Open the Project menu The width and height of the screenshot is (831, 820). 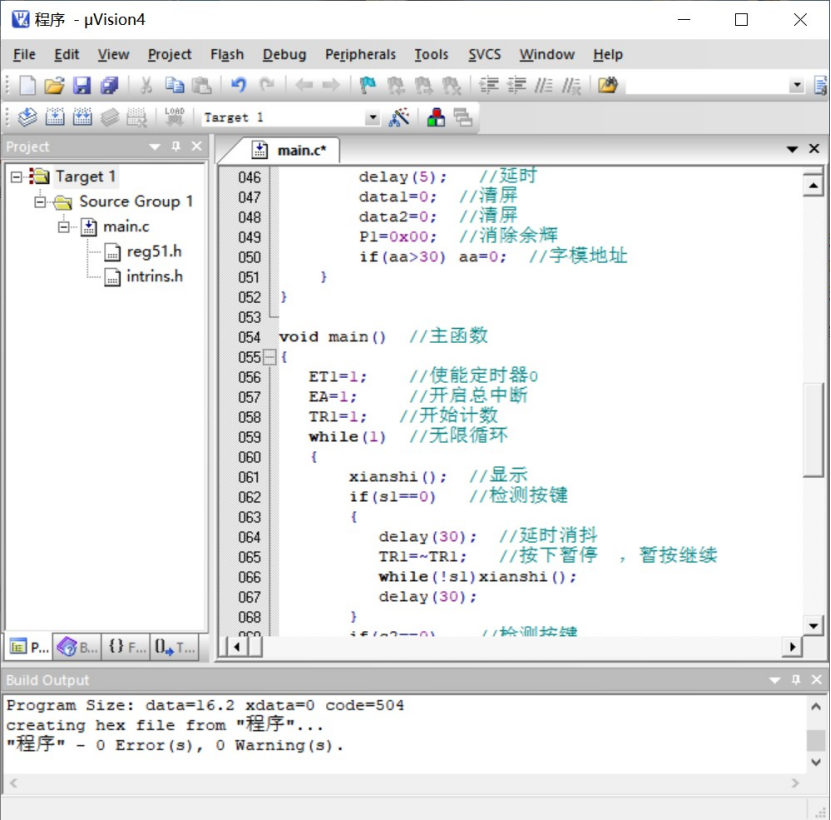[x=170, y=55]
